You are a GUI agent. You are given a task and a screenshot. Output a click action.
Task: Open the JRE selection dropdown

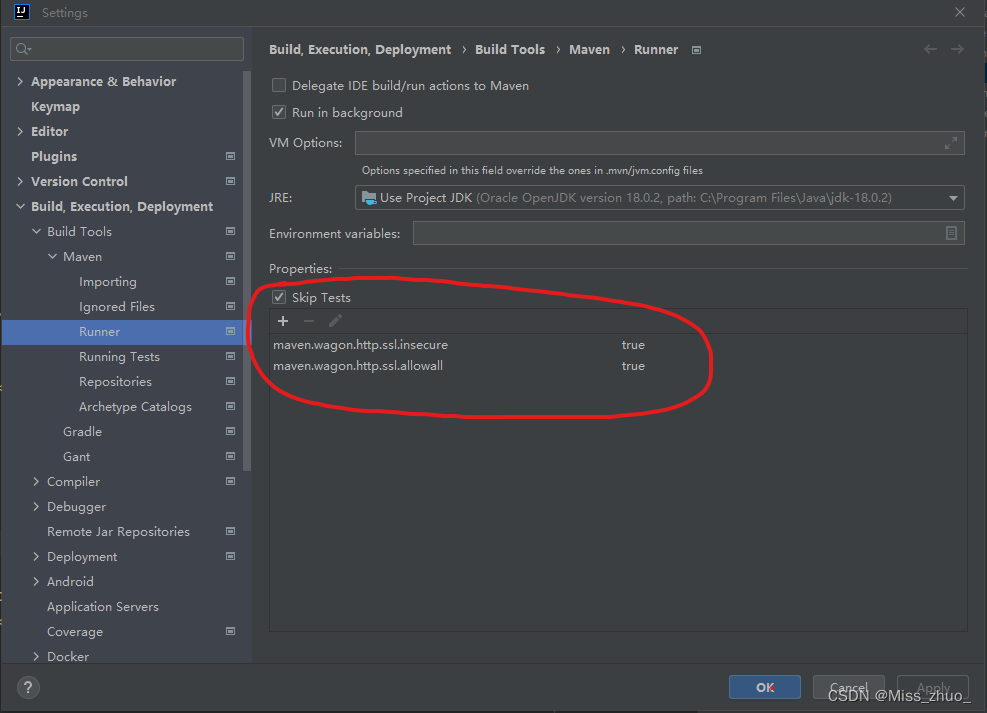pos(952,197)
